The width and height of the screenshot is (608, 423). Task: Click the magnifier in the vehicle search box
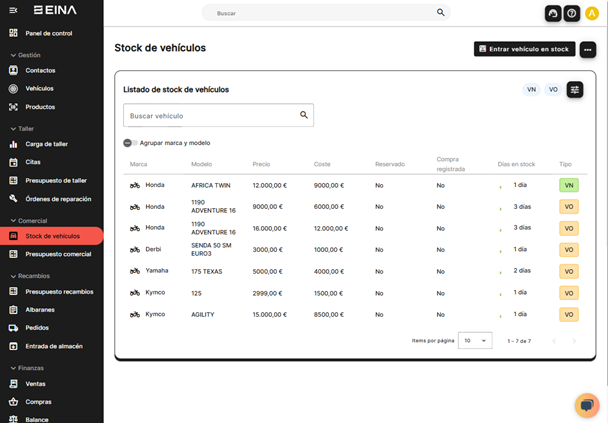coord(304,115)
